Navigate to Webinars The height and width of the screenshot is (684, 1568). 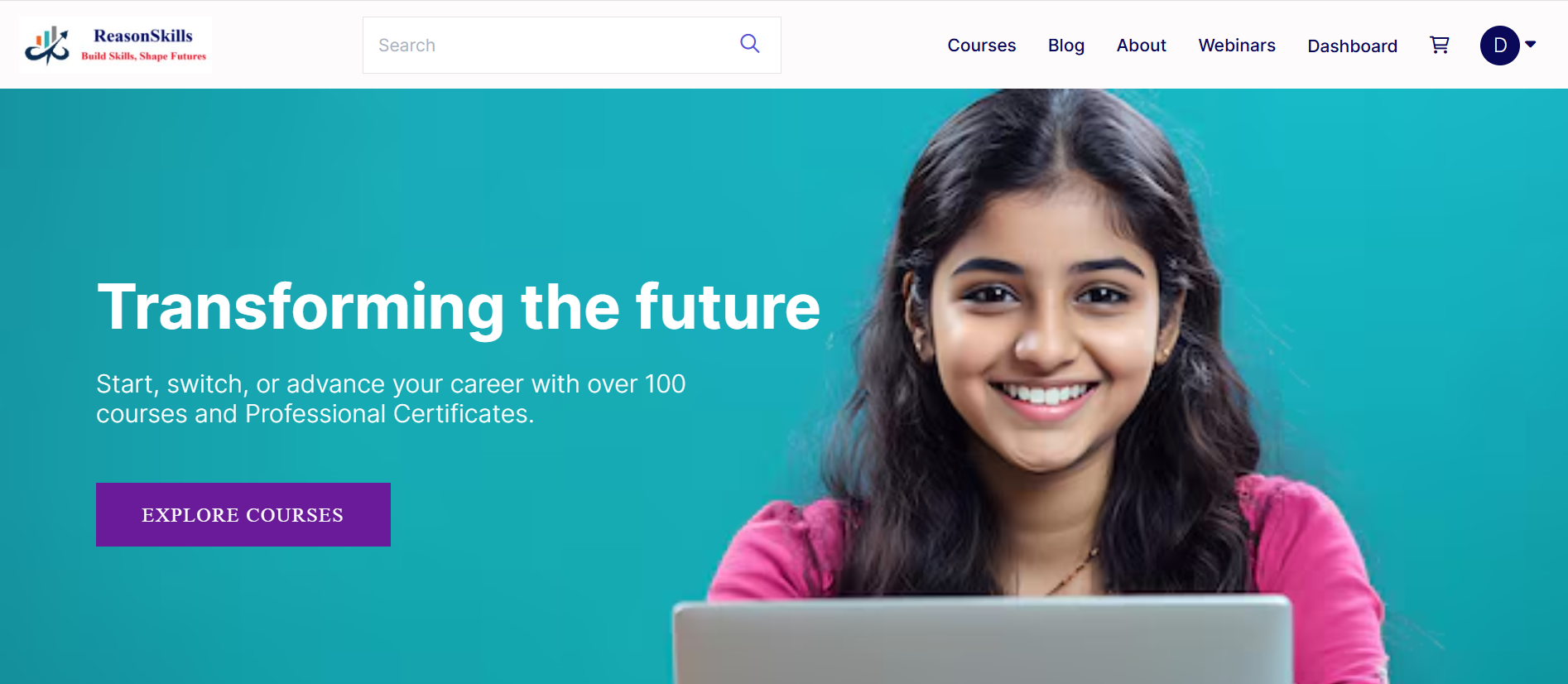1237,46
